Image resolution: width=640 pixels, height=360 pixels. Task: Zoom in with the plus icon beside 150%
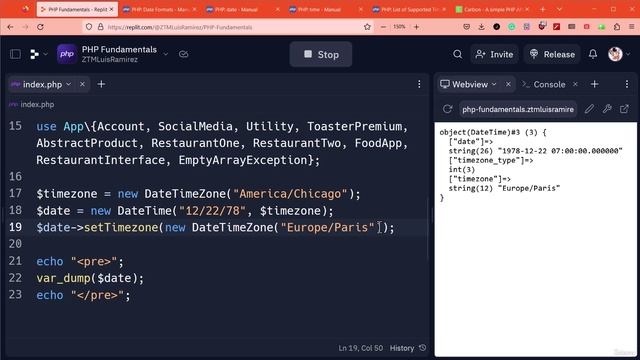pyautogui.click(x=416, y=27)
